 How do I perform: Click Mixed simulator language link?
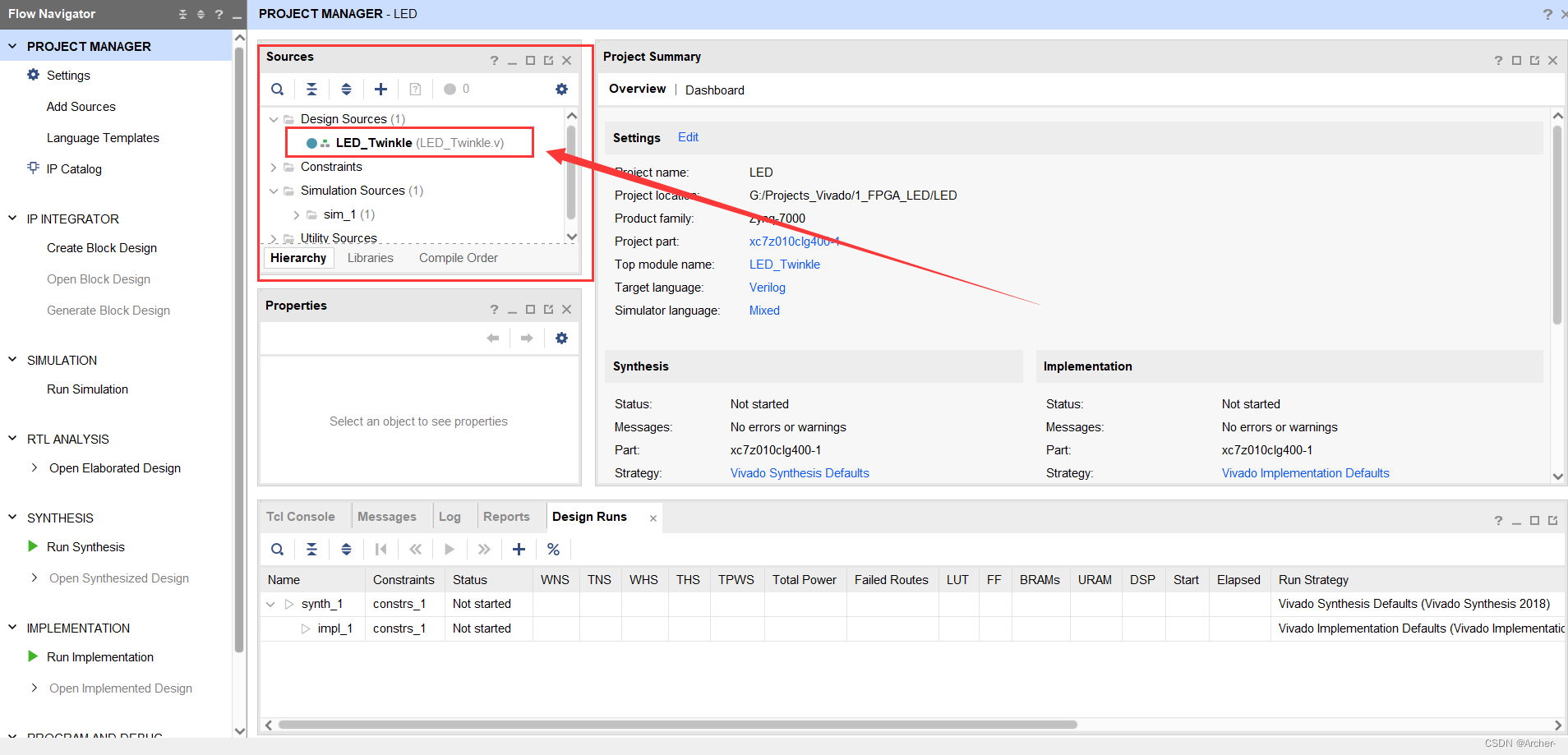764,311
